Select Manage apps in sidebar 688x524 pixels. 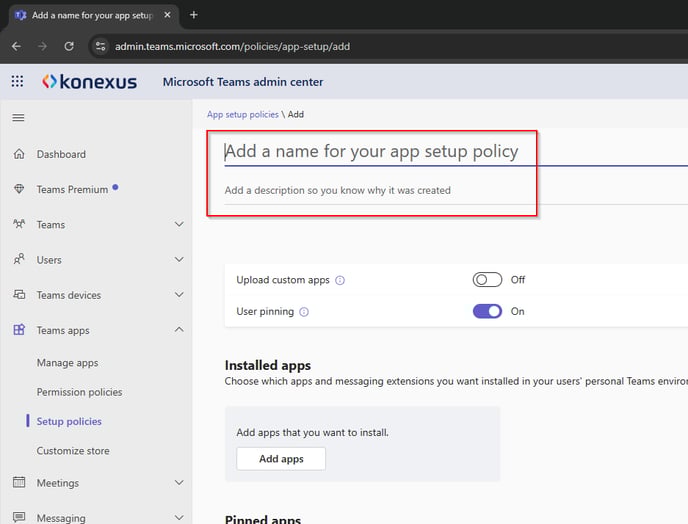coord(68,363)
